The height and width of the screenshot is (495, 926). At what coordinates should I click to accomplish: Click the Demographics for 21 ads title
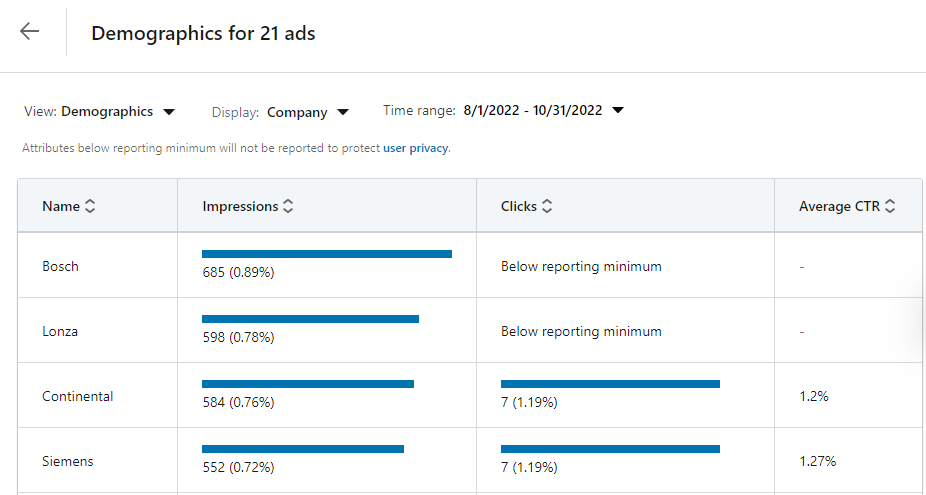[203, 33]
